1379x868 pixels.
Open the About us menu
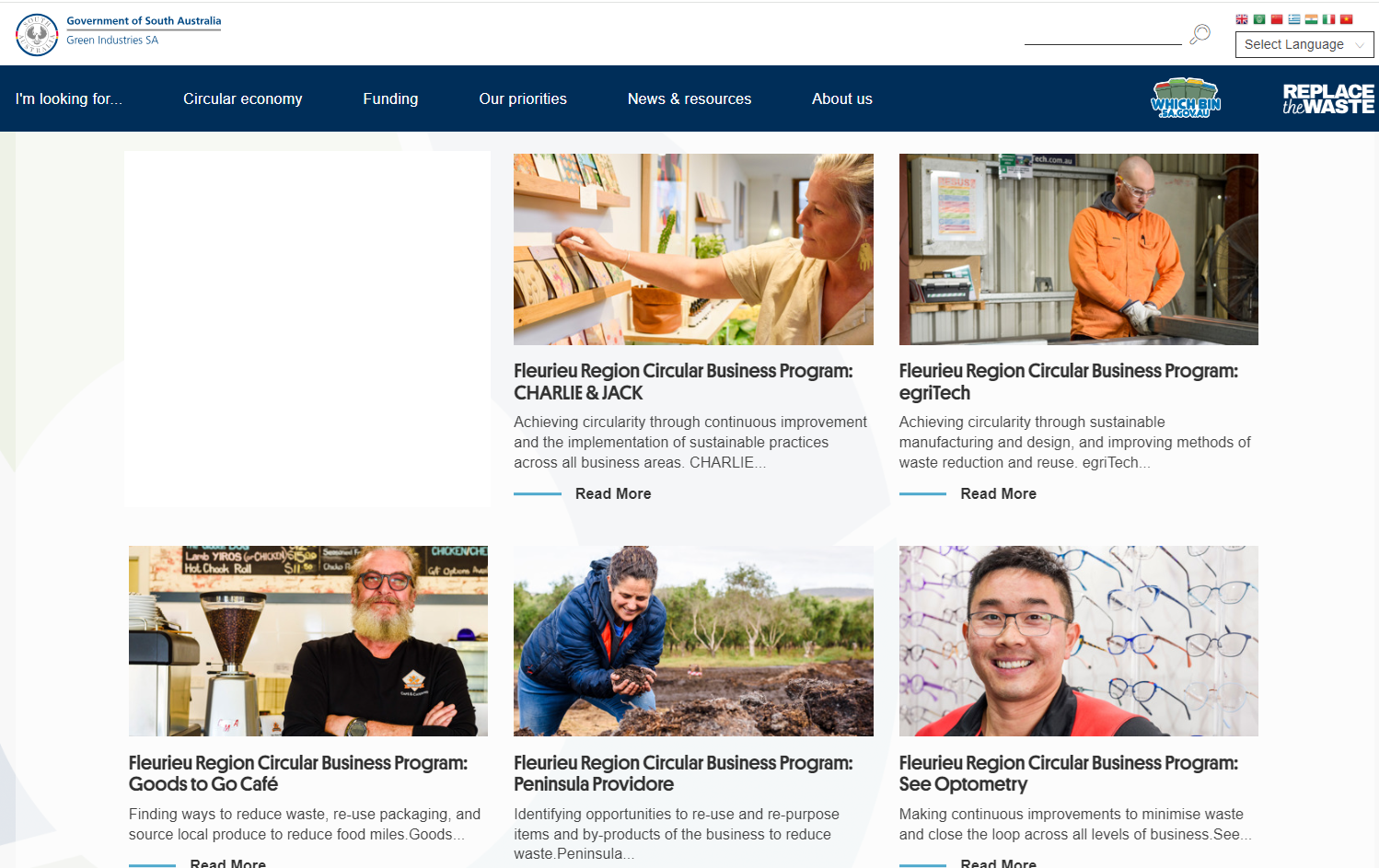[842, 98]
